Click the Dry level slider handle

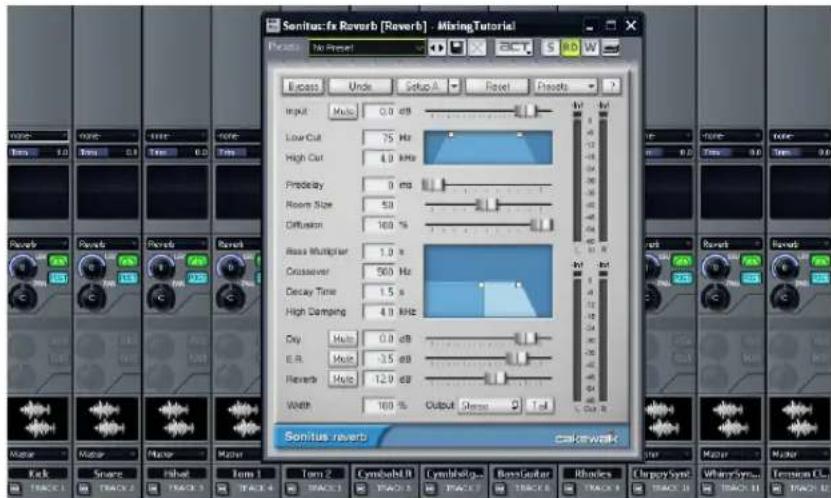526,338
